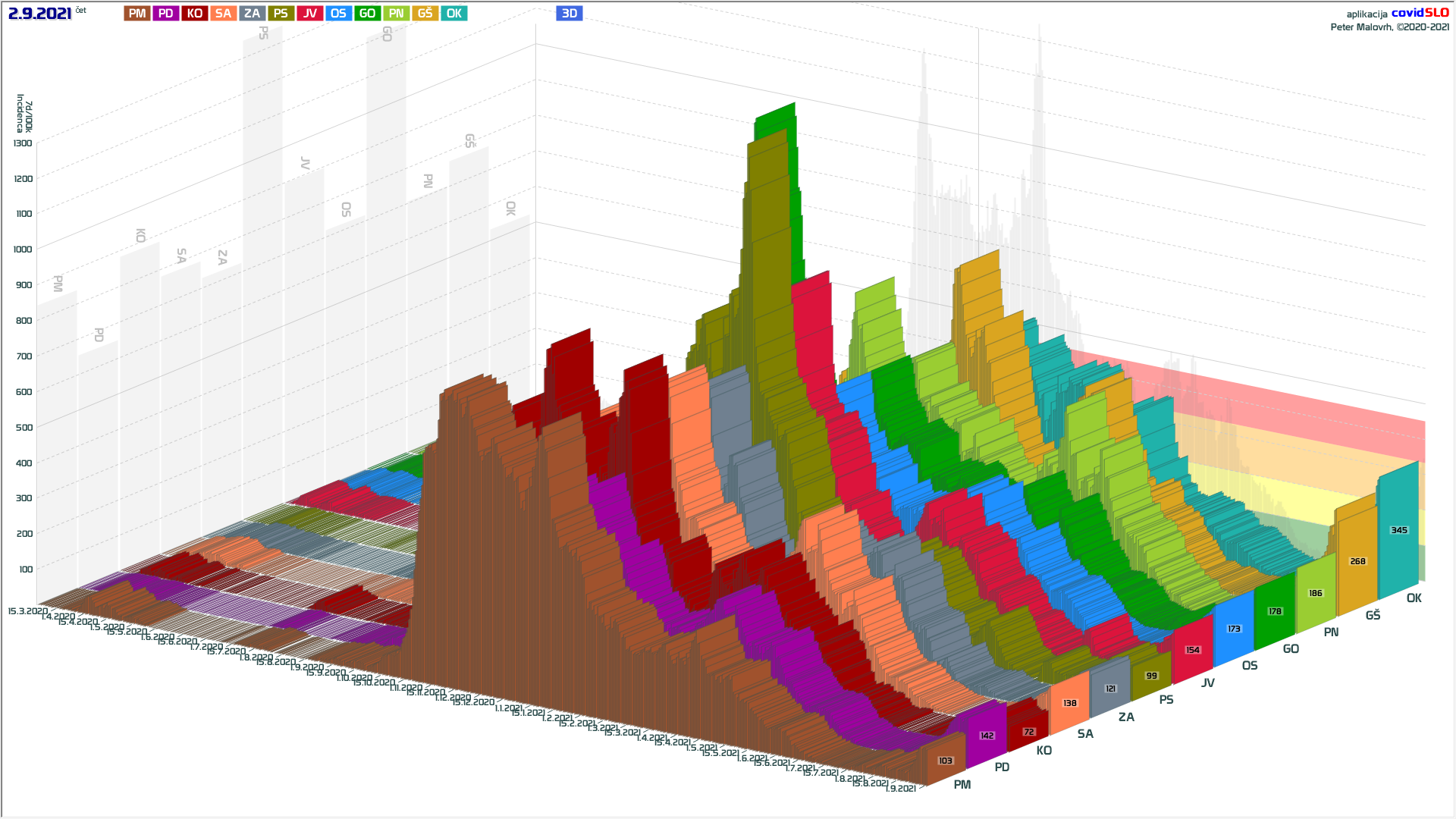Toggle the PS olive region button
The image size is (1456, 819).
[x=281, y=14]
